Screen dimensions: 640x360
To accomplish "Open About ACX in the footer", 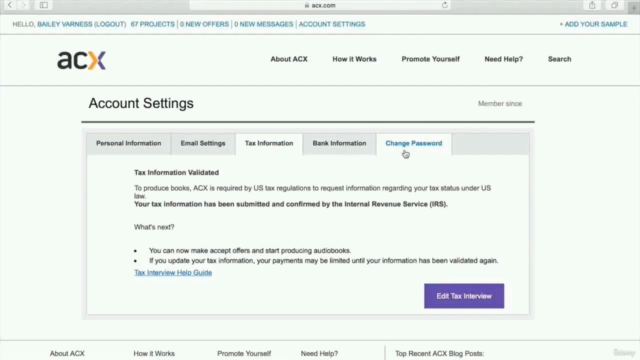I will click(x=67, y=353).
